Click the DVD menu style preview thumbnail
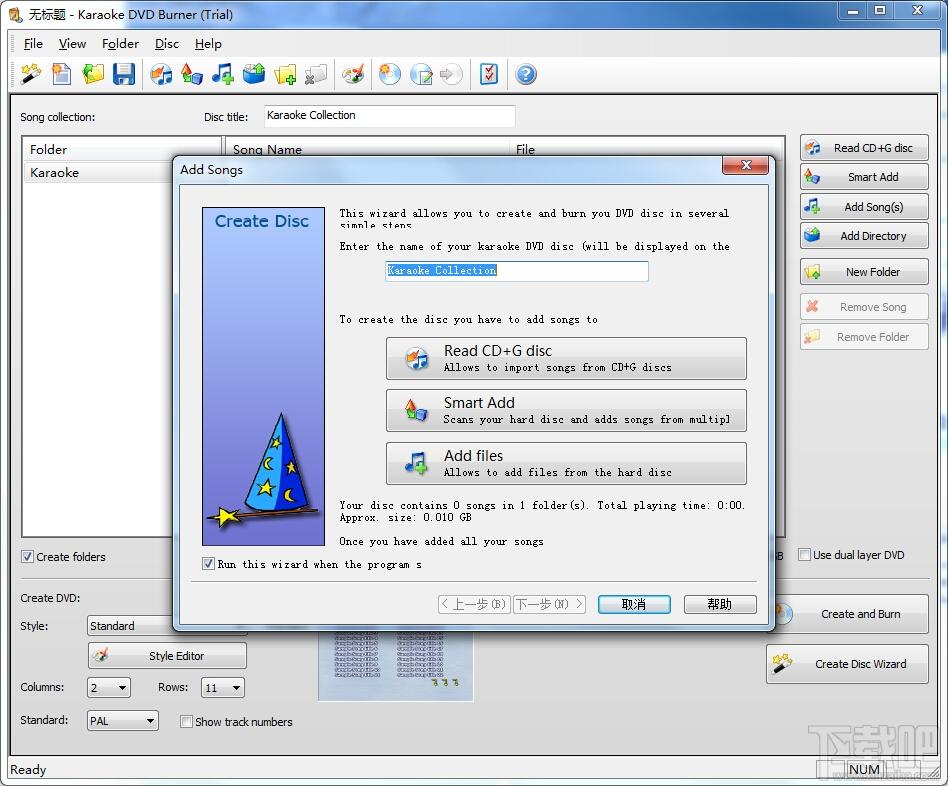Viewport: 948px width, 786px height. click(395, 666)
